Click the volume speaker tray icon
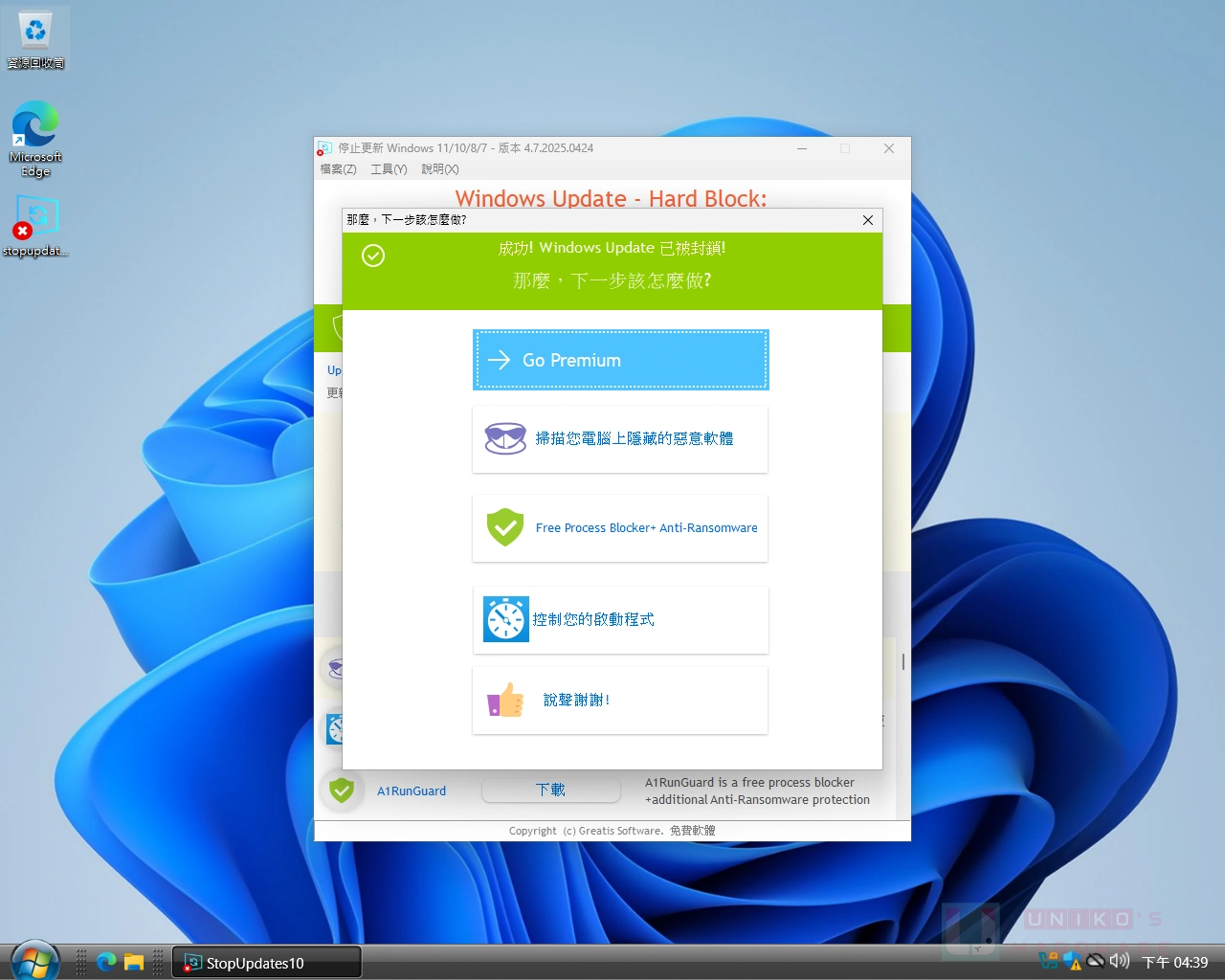Viewport: 1225px width, 980px height. (1120, 960)
